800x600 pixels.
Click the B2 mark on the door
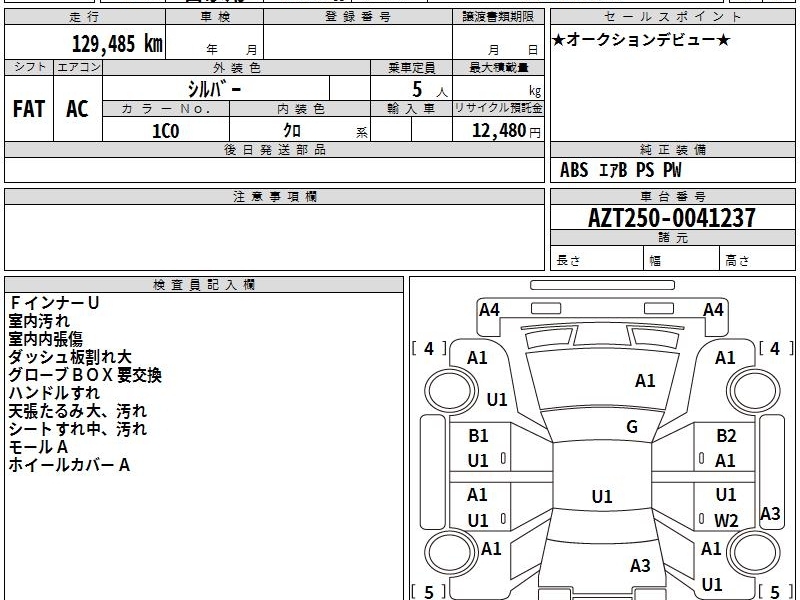726,436
